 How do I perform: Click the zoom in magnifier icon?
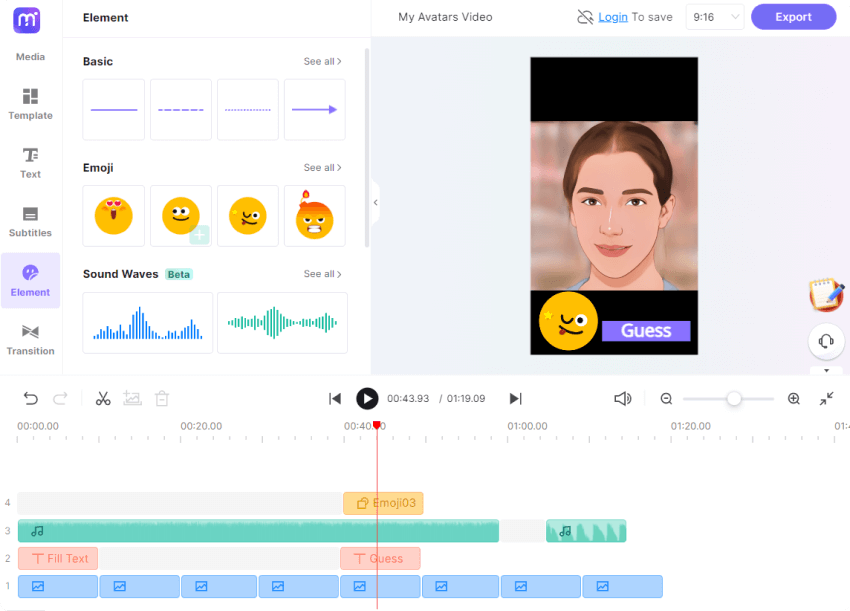tap(794, 399)
